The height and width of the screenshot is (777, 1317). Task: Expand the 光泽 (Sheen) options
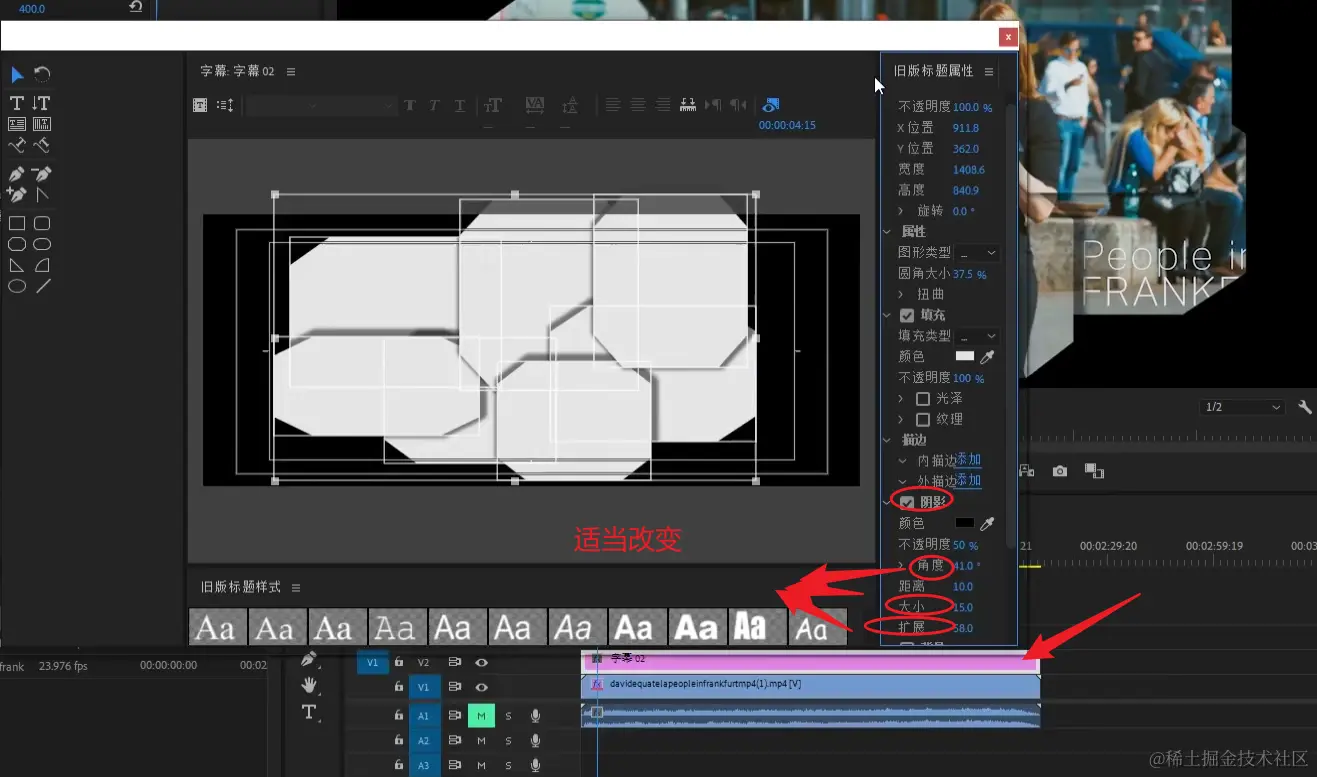[x=901, y=399]
